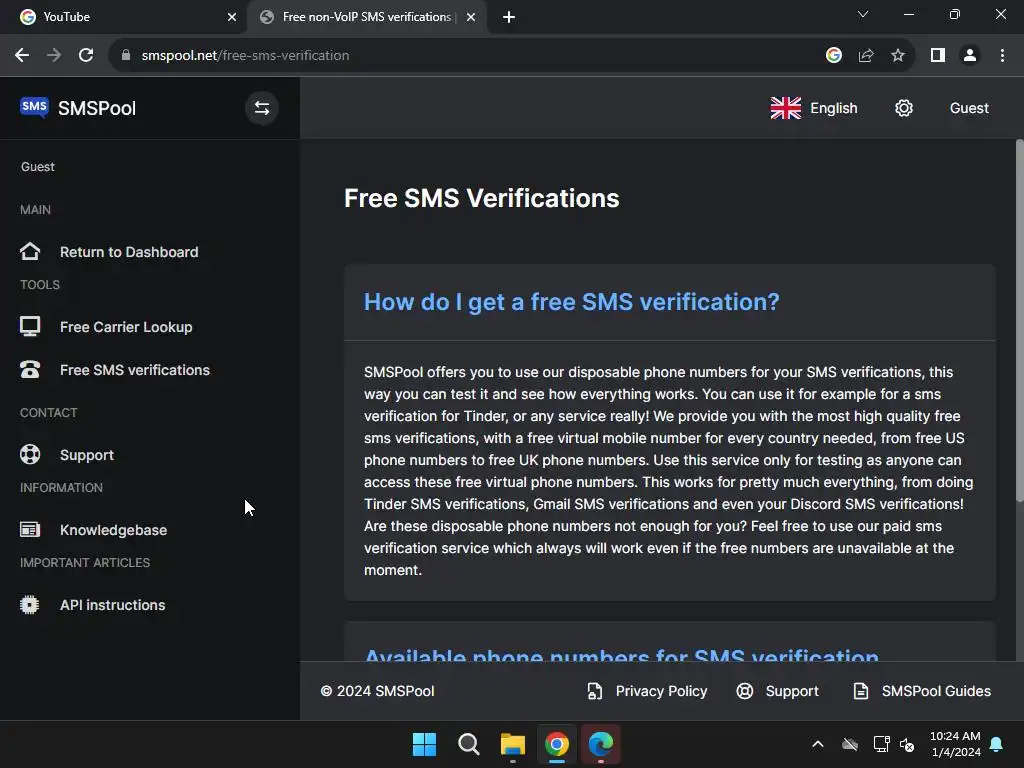This screenshot has width=1024, height=768.
Task: Open the Guest account menu in header
Action: coord(969,108)
